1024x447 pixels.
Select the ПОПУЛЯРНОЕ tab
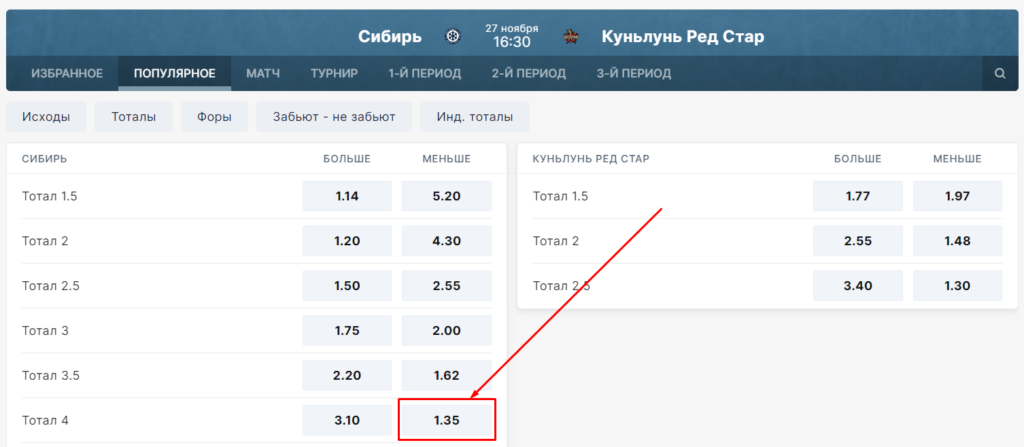pyautogui.click(x=174, y=73)
